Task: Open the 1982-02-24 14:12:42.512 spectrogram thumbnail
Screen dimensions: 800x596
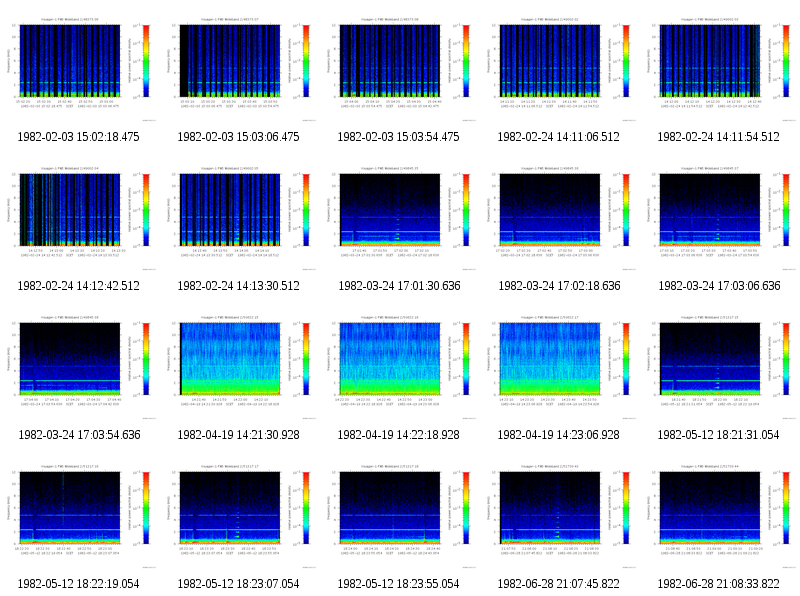Action: tap(79, 217)
